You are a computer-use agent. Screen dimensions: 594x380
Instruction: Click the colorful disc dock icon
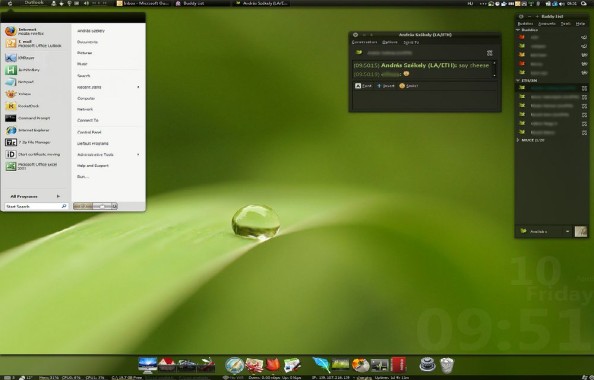pyautogui.click(x=360, y=365)
